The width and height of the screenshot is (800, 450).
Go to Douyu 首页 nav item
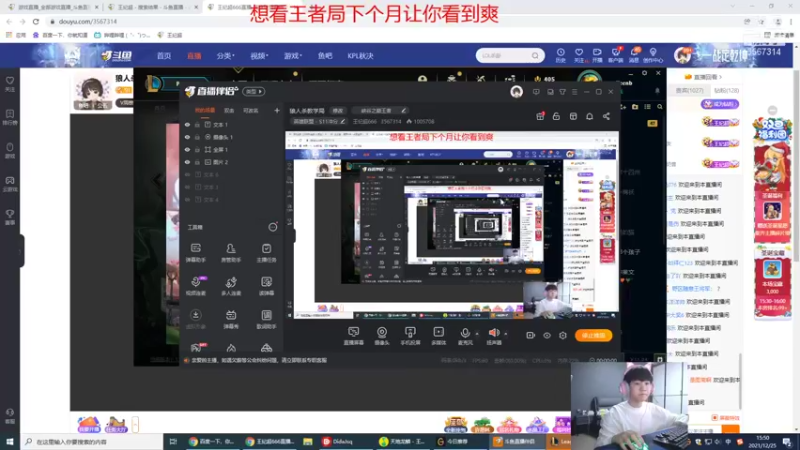point(164,56)
